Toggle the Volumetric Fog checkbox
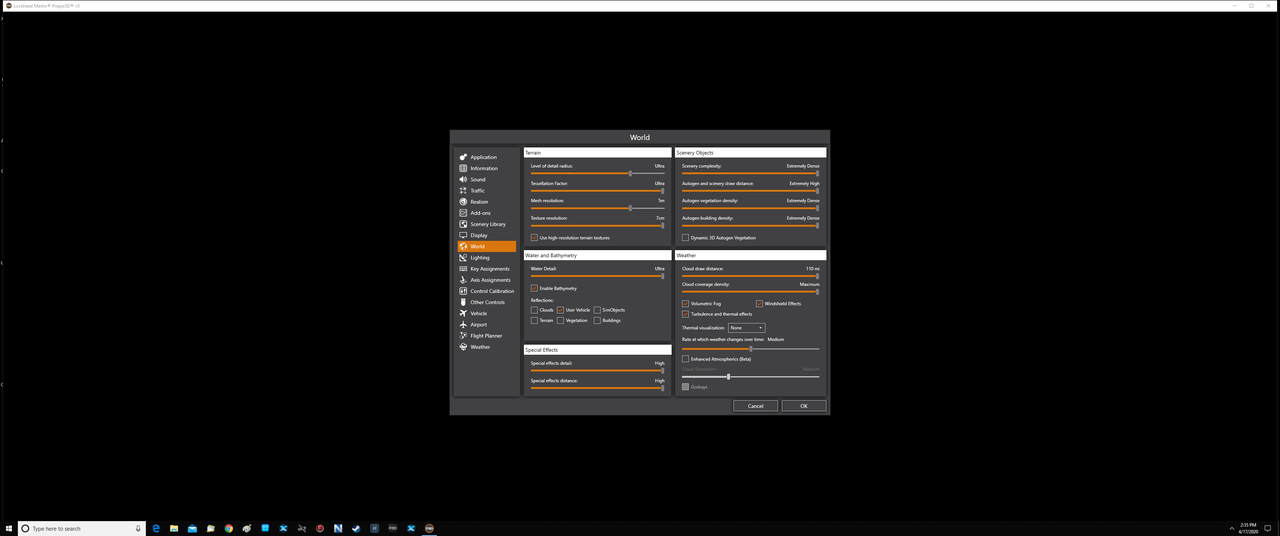 click(686, 303)
